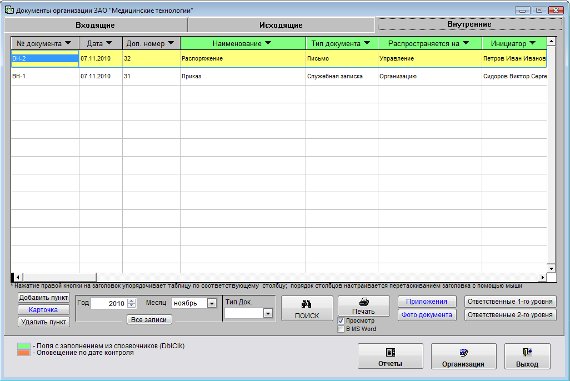Expand the Тип Док combo box
Screen dimensions: 570x381
point(268,313)
